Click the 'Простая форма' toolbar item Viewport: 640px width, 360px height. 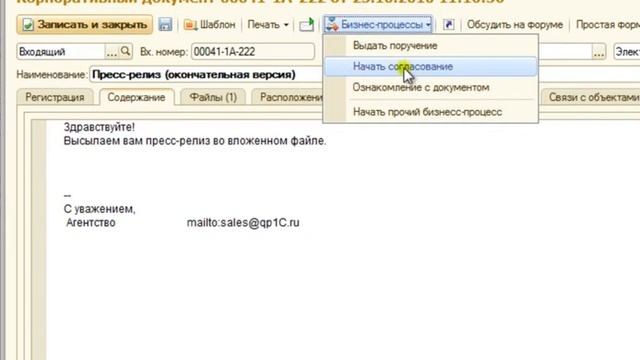coord(608,25)
